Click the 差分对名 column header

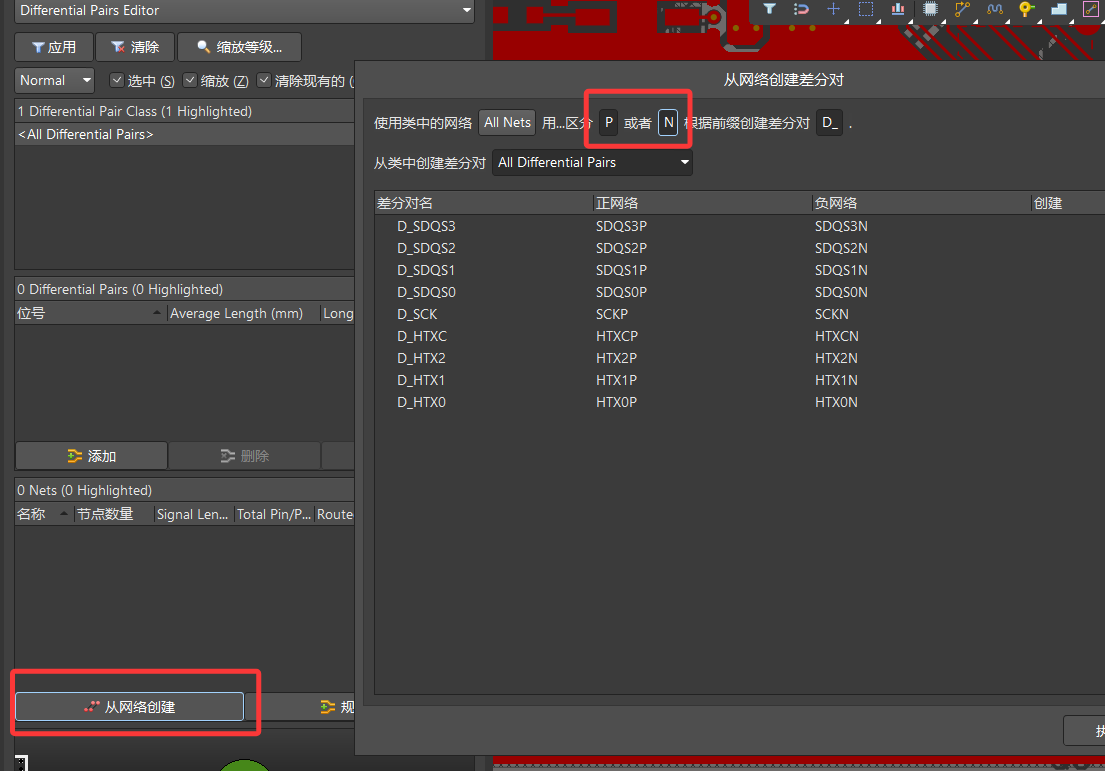(483, 203)
